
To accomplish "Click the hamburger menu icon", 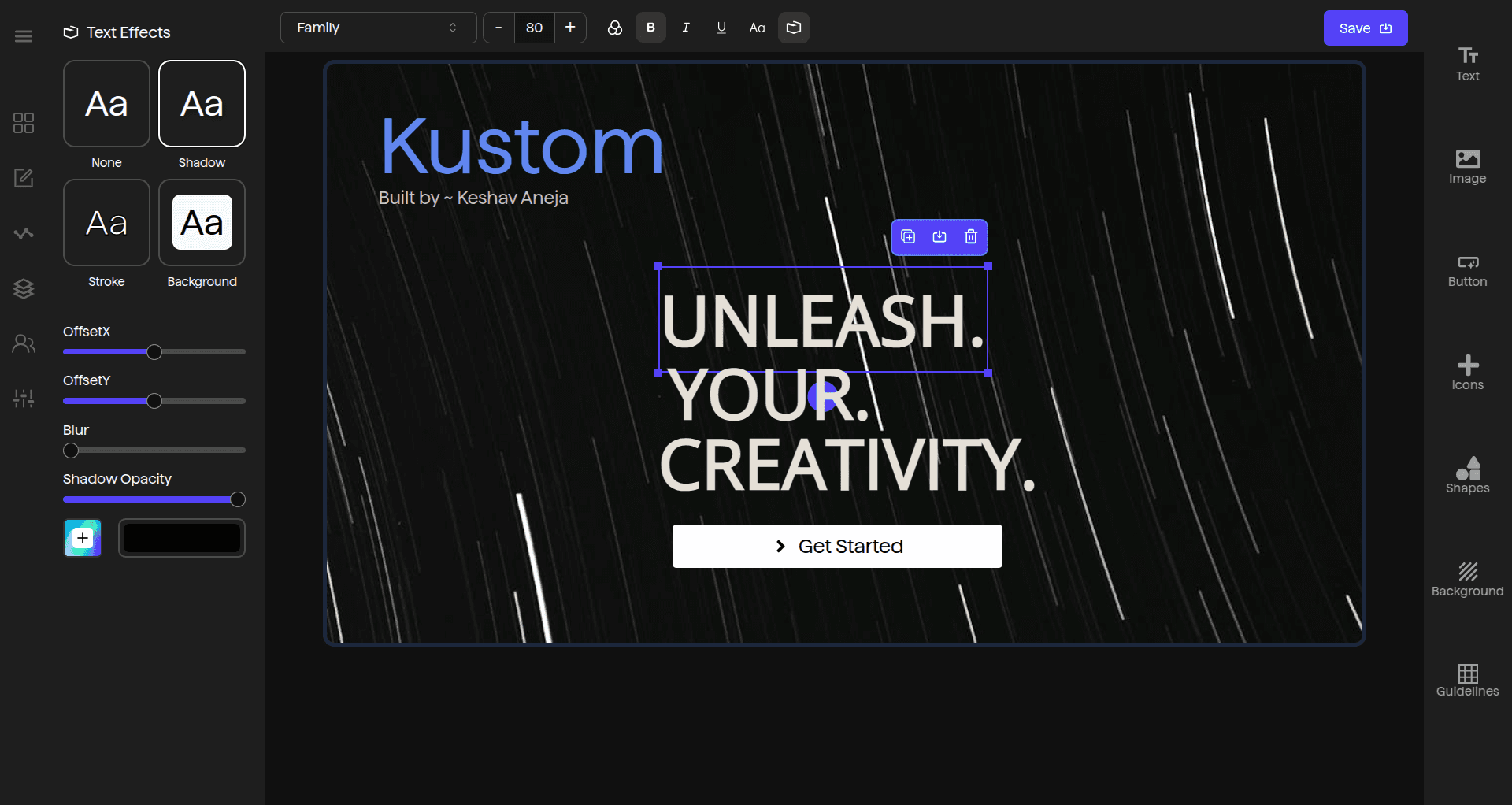I will (x=24, y=36).
